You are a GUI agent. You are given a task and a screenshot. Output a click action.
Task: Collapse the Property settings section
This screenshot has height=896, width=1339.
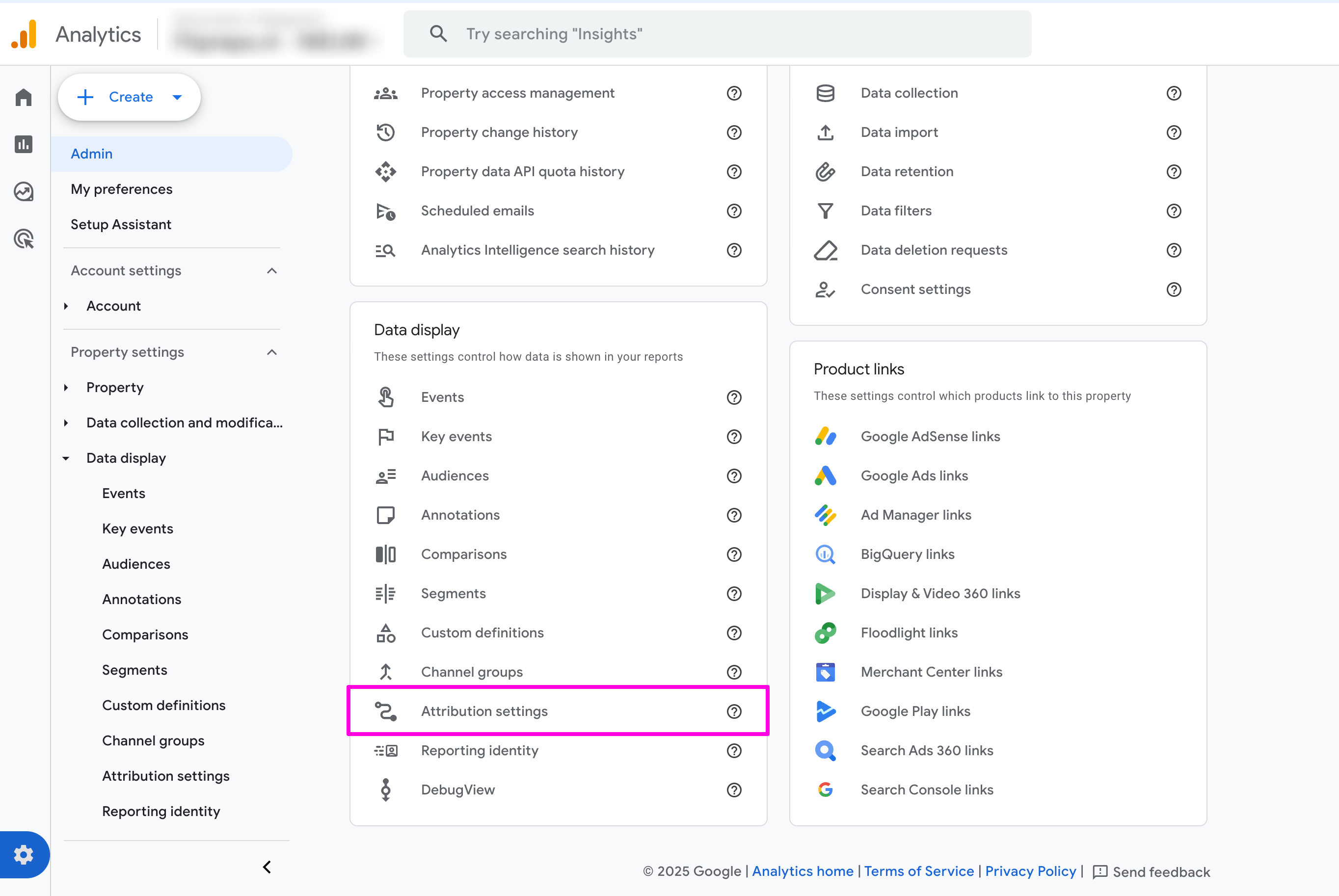pos(272,352)
